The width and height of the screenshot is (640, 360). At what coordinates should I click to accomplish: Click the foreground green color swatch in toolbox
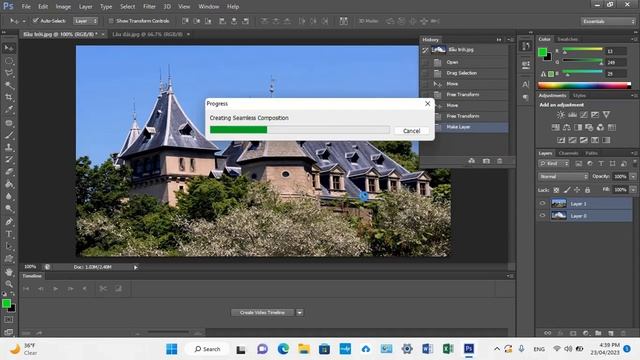[x=6, y=303]
